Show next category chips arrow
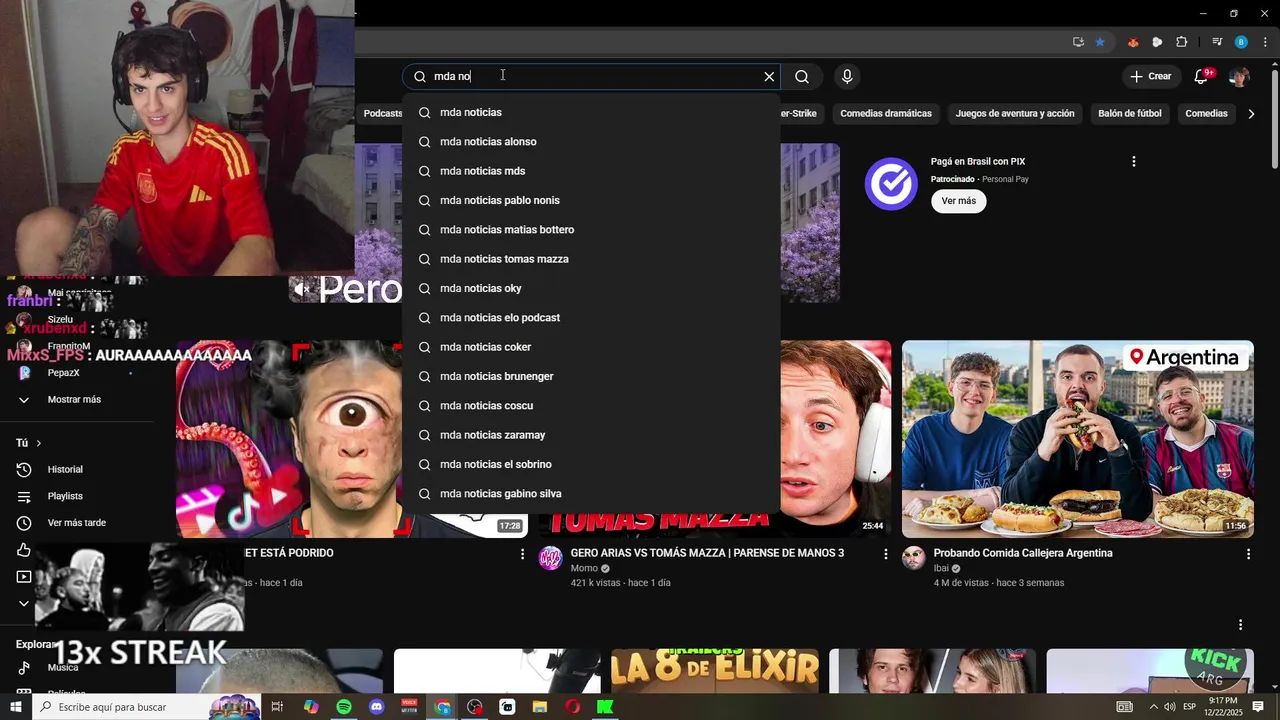1280x720 pixels. [1251, 114]
